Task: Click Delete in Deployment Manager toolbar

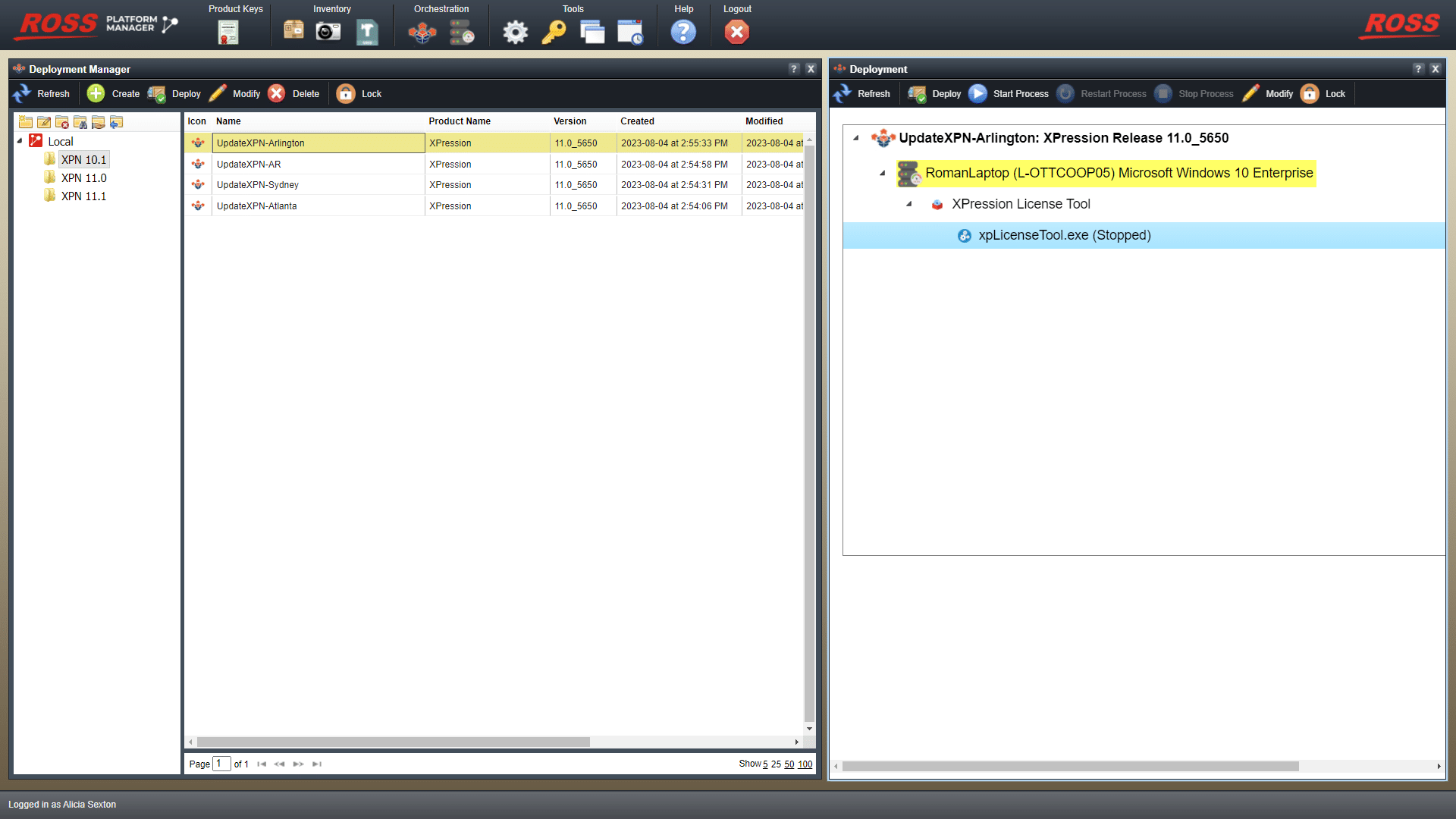Action: pos(294,94)
